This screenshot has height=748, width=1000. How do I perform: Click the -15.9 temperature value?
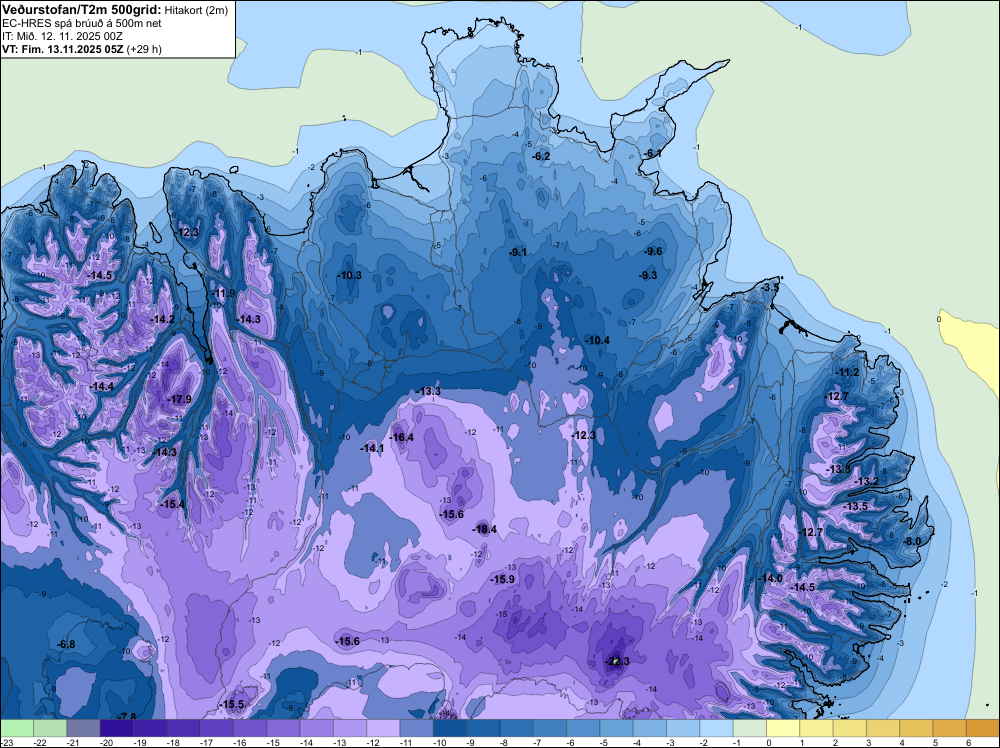click(x=503, y=579)
